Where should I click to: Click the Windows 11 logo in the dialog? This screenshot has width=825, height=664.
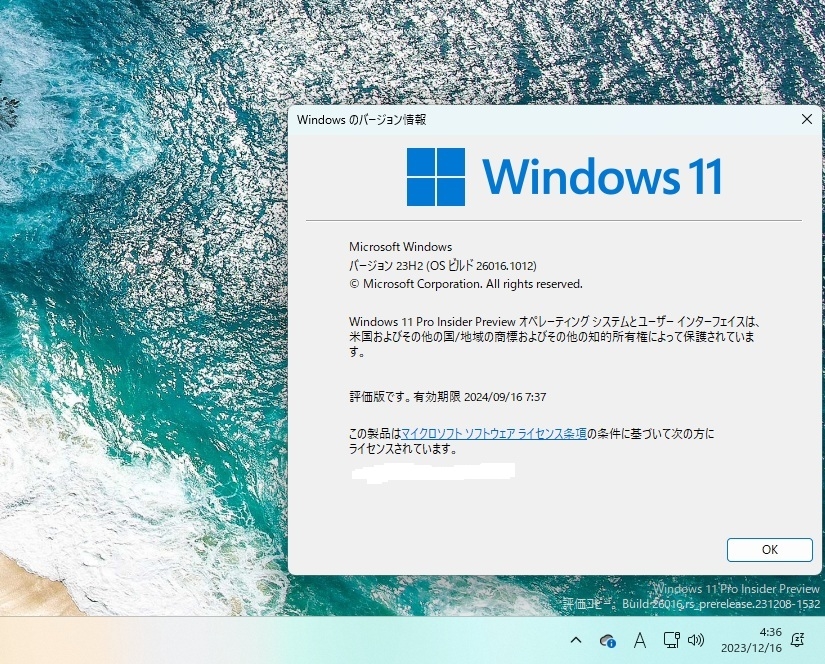pos(564,177)
